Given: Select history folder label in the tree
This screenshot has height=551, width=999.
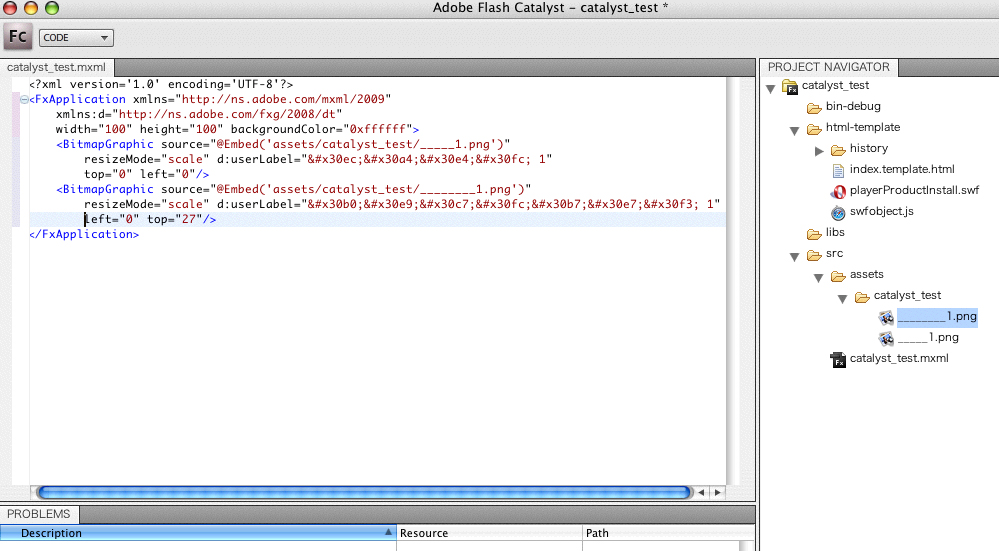Looking at the screenshot, I should coord(868,148).
